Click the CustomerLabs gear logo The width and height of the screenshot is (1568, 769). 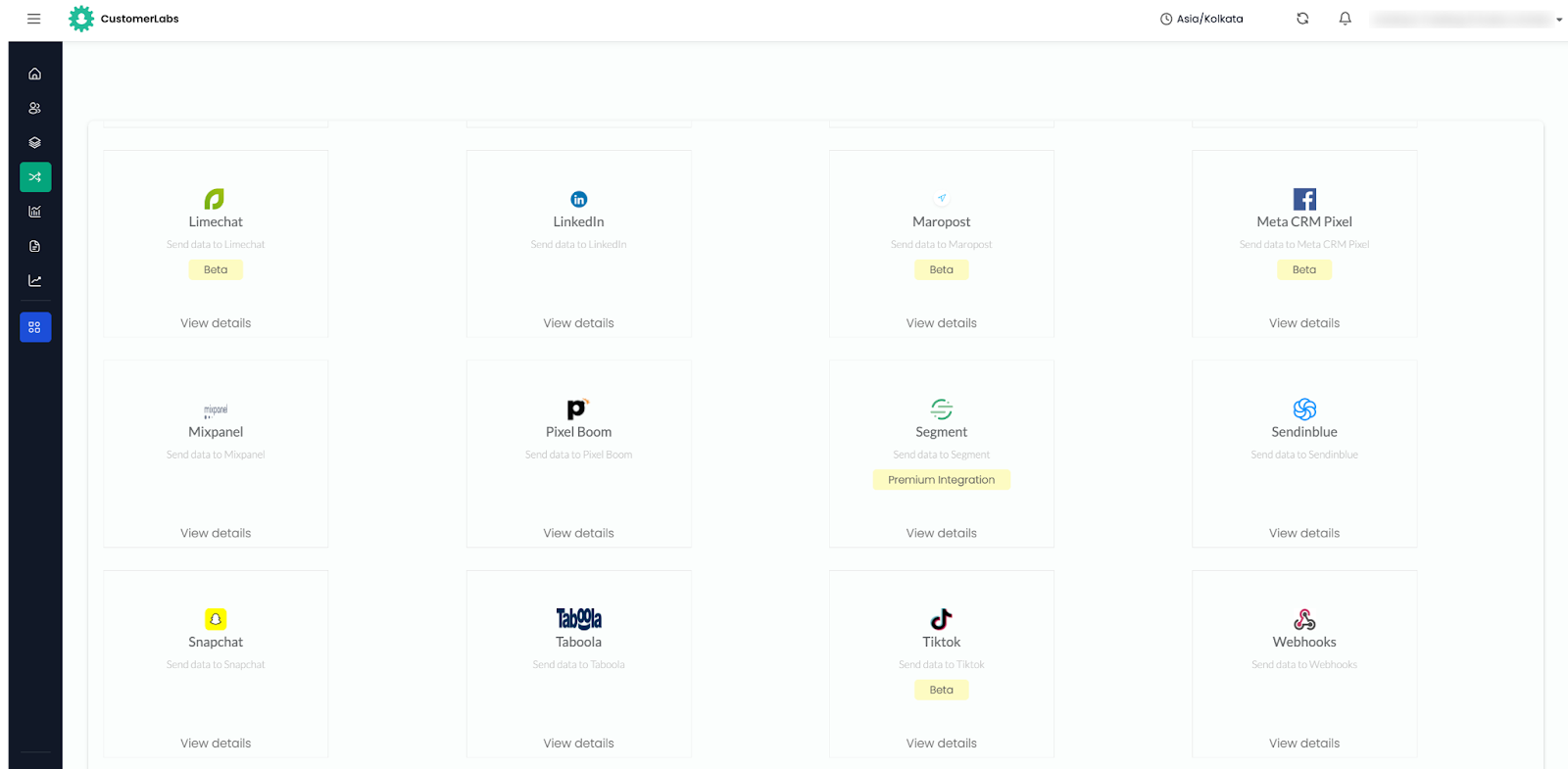(81, 19)
